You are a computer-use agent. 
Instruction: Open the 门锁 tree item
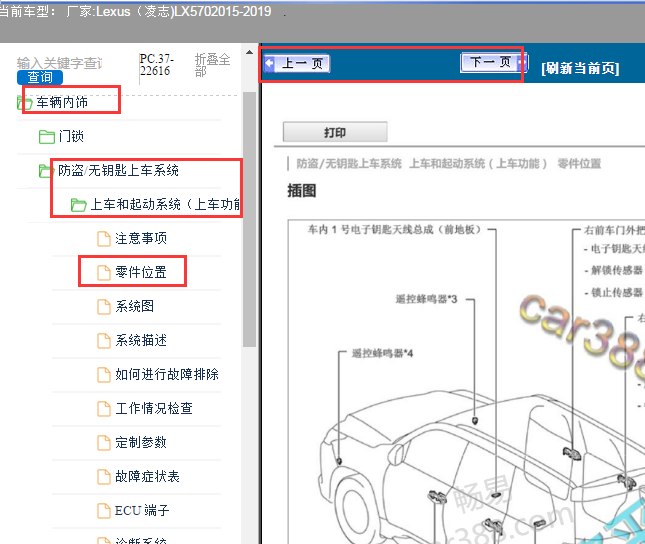click(71, 136)
